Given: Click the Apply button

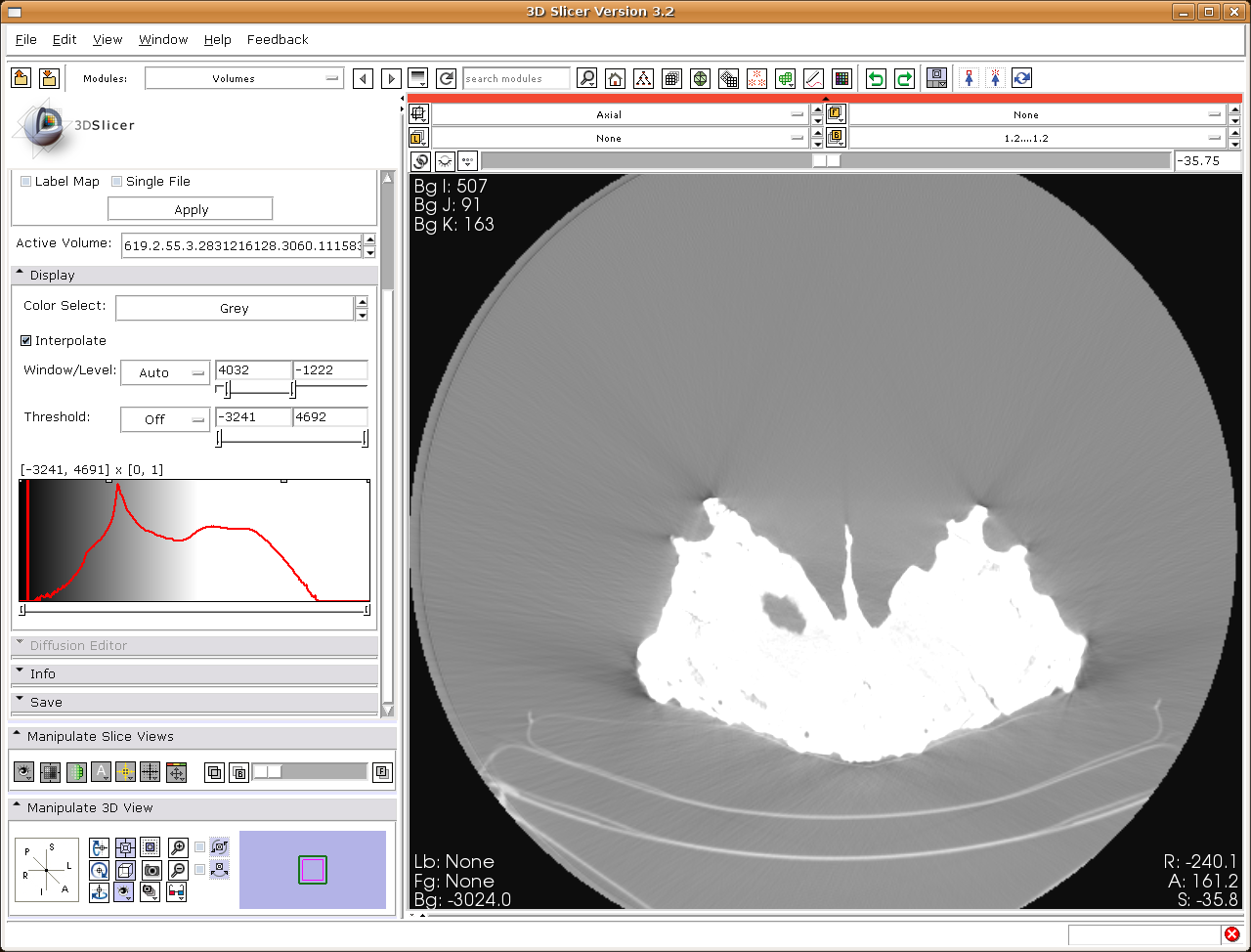Looking at the screenshot, I should [x=191, y=209].
